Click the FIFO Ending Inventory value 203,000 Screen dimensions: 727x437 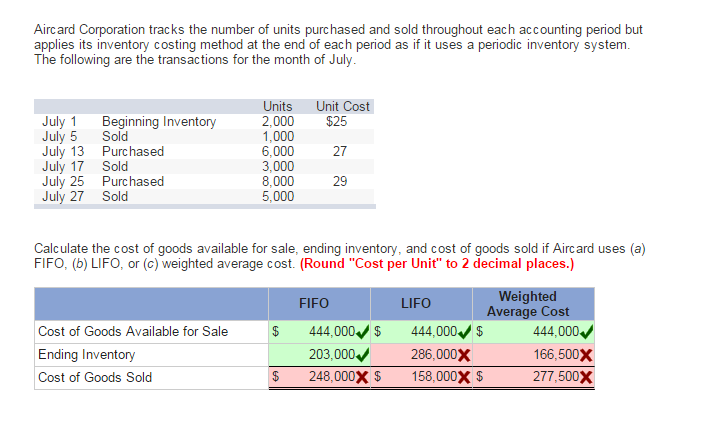(332, 355)
